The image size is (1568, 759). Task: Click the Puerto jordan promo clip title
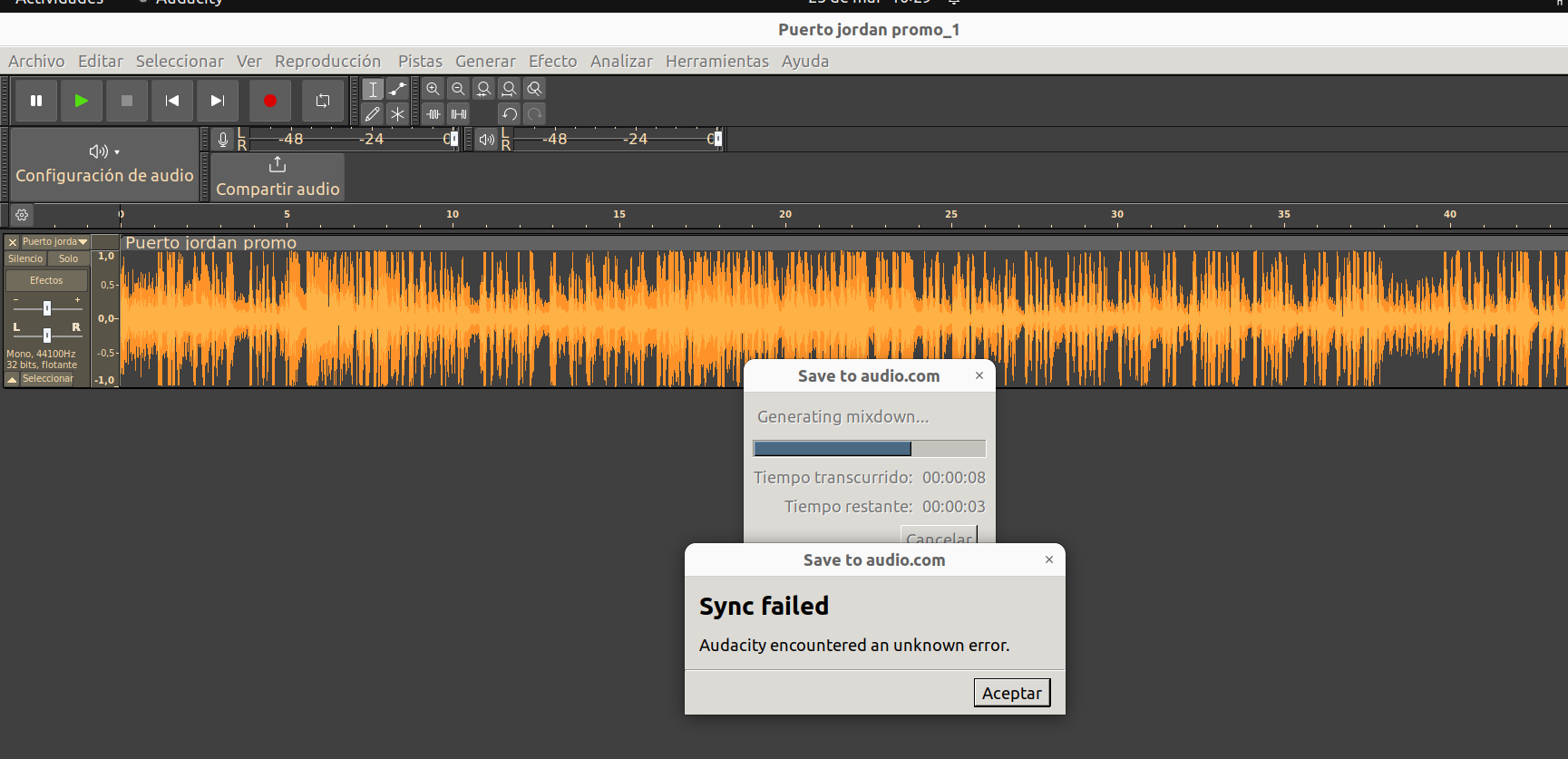[211, 242]
